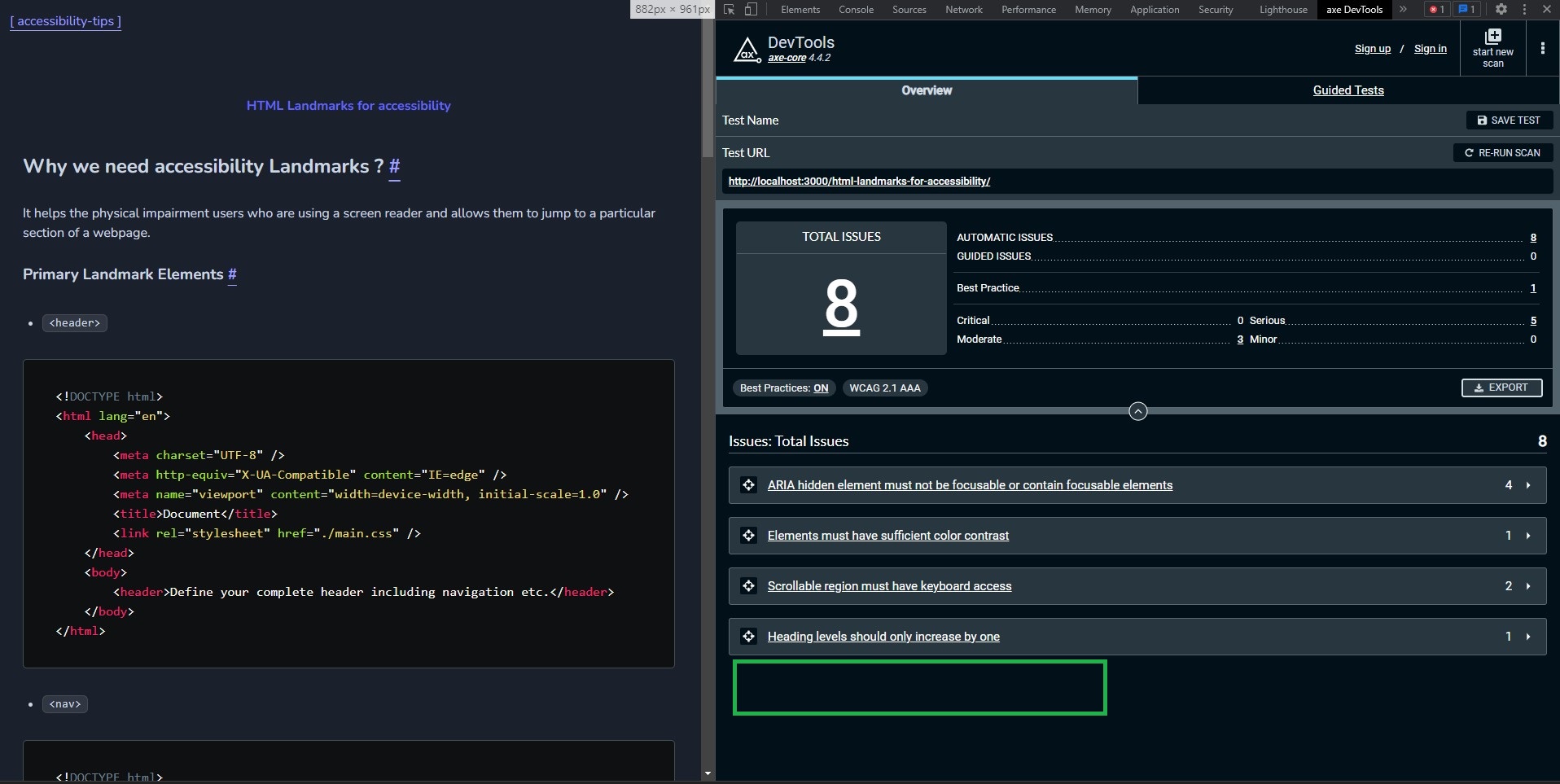Click the Best Practice count 1
The width and height of the screenshot is (1560, 784).
(x=1533, y=288)
